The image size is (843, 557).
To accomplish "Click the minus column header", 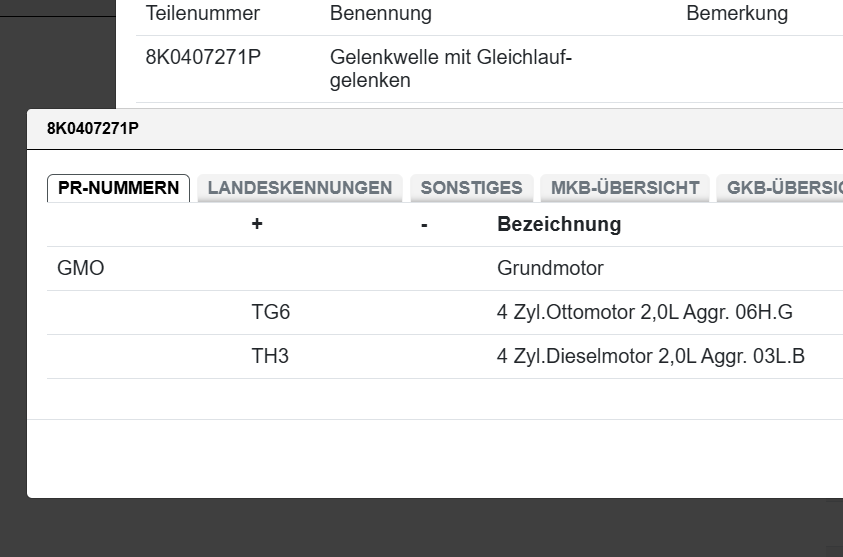I will 425,224.
